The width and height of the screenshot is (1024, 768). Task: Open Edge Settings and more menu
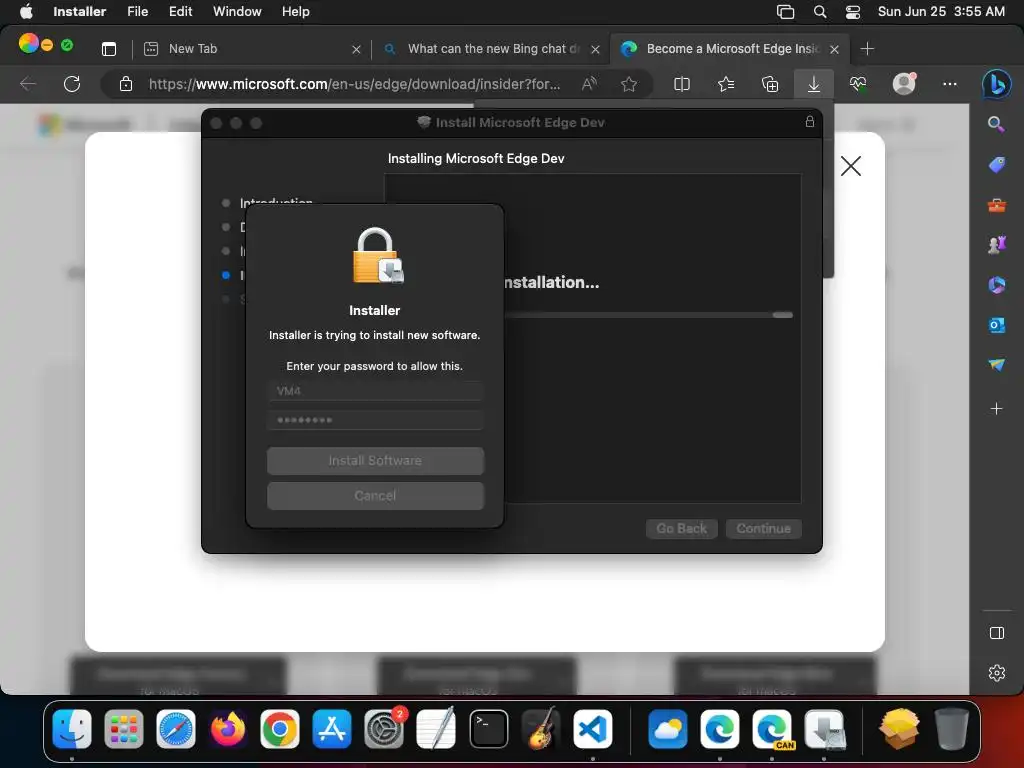[950, 84]
